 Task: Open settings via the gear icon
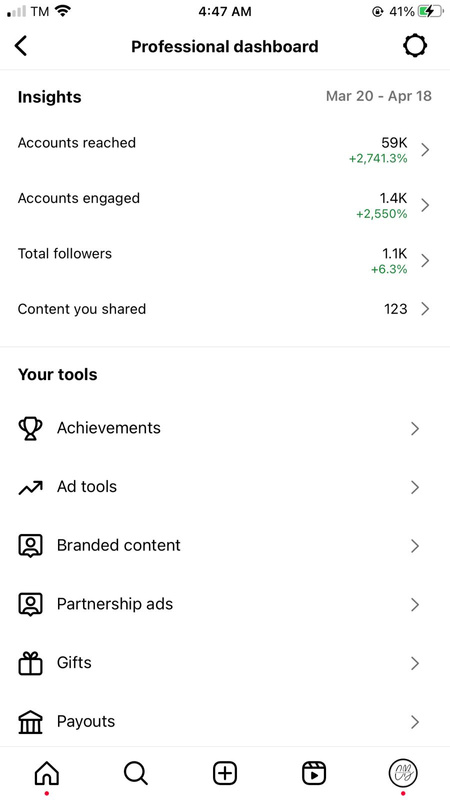tap(414, 46)
